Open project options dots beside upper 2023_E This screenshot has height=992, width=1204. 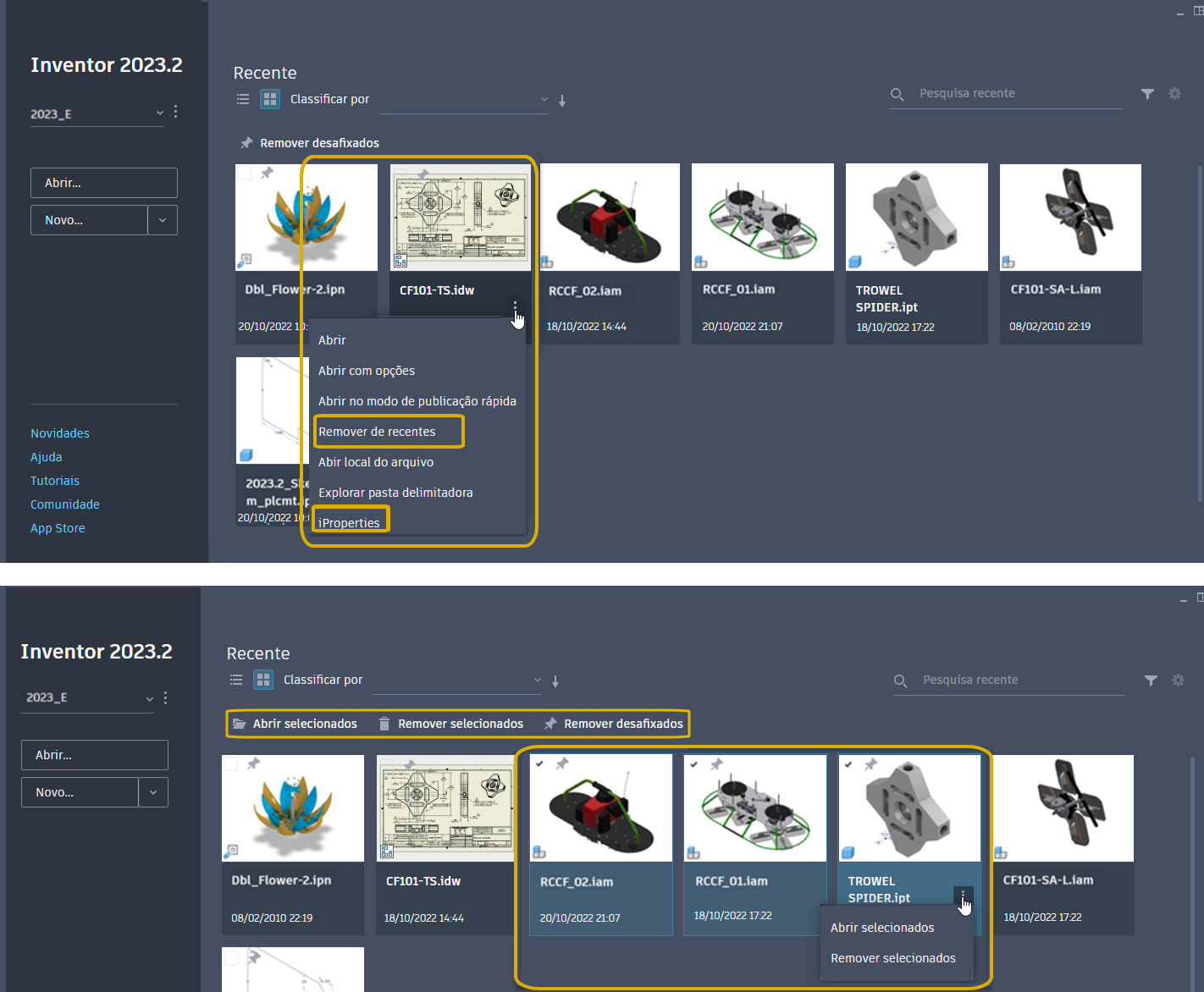tap(175, 112)
